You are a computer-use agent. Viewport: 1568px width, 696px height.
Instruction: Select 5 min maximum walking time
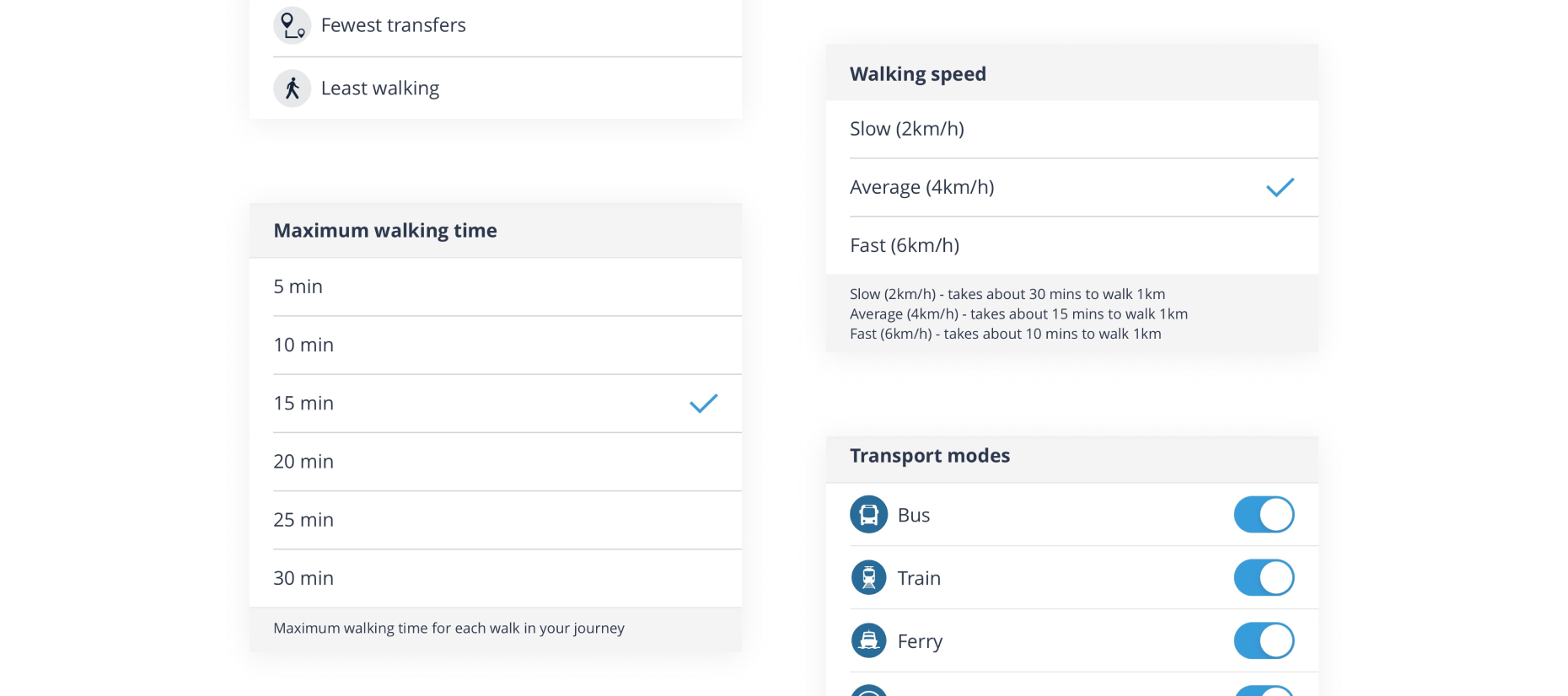(496, 287)
